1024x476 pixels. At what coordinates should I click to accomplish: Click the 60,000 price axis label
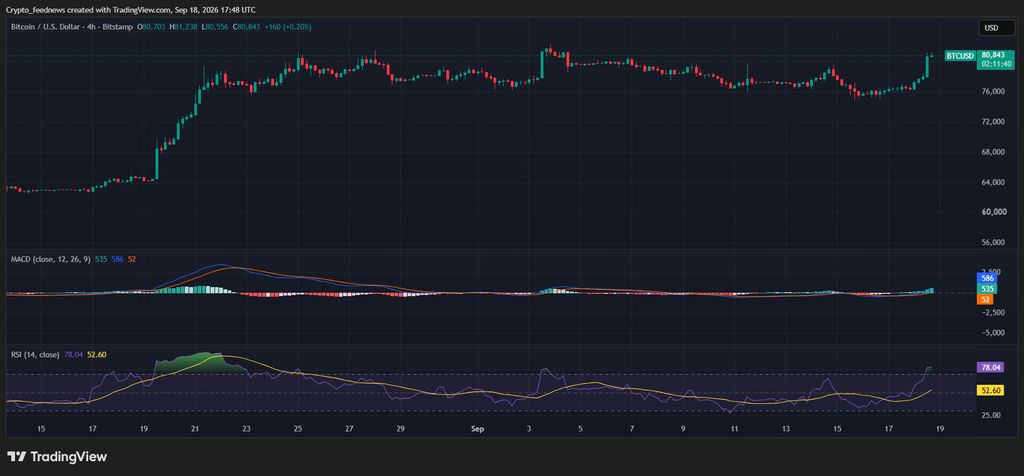tap(992, 212)
